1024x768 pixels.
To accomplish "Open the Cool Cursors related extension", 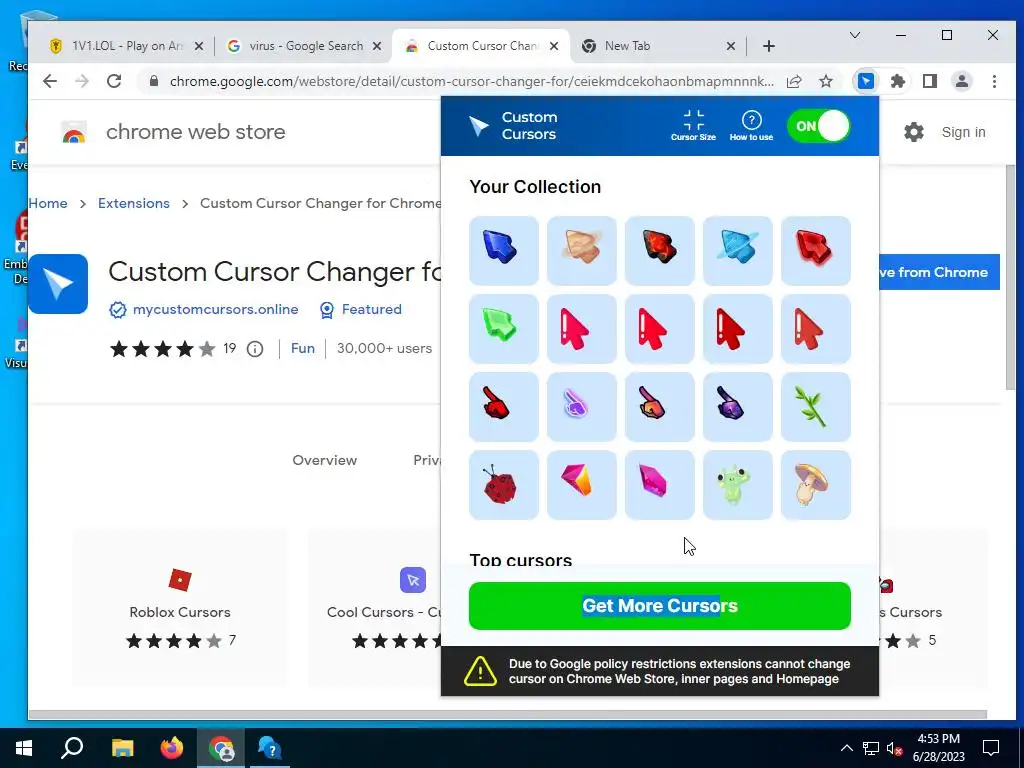I will (375, 609).
